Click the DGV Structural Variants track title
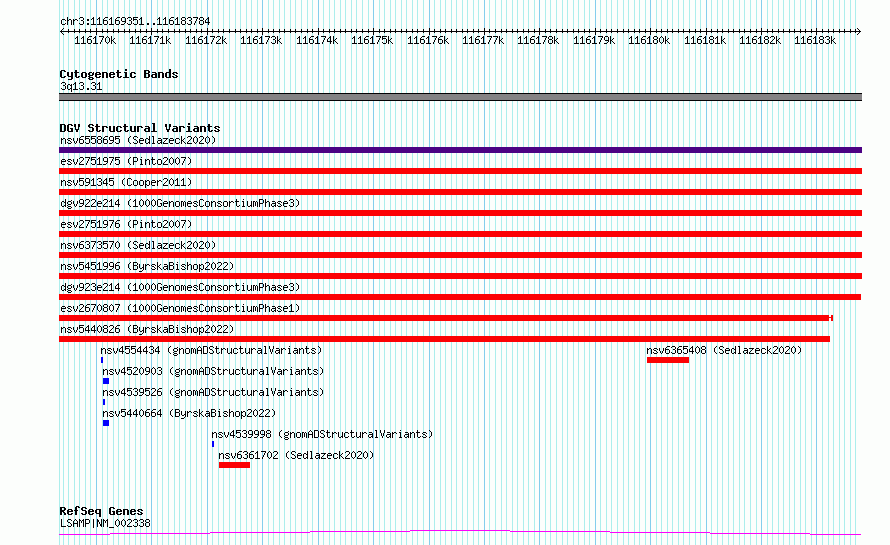Viewport: 890px width, 545px height. pyautogui.click(x=140, y=128)
